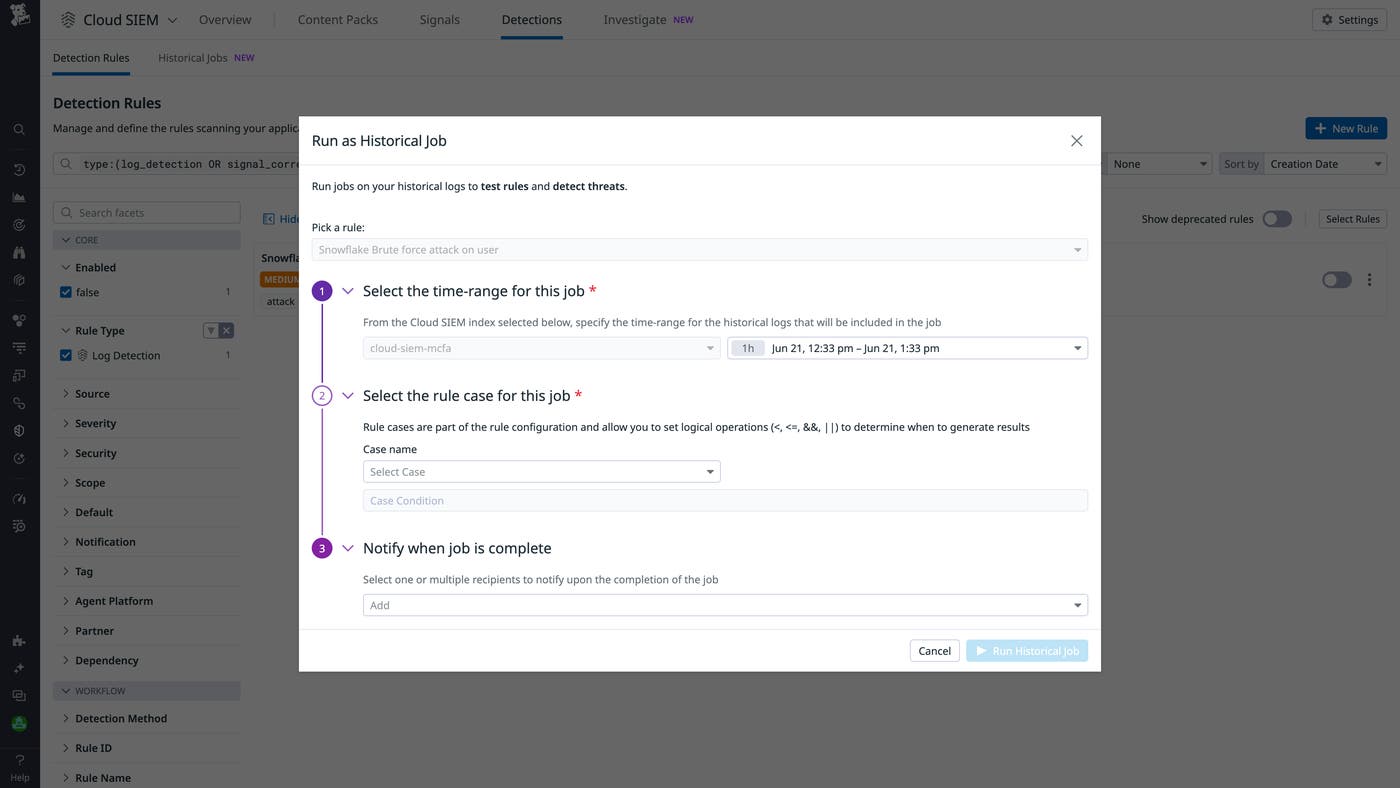Toggle Show deprecated rules switch

pyautogui.click(x=1277, y=219)
